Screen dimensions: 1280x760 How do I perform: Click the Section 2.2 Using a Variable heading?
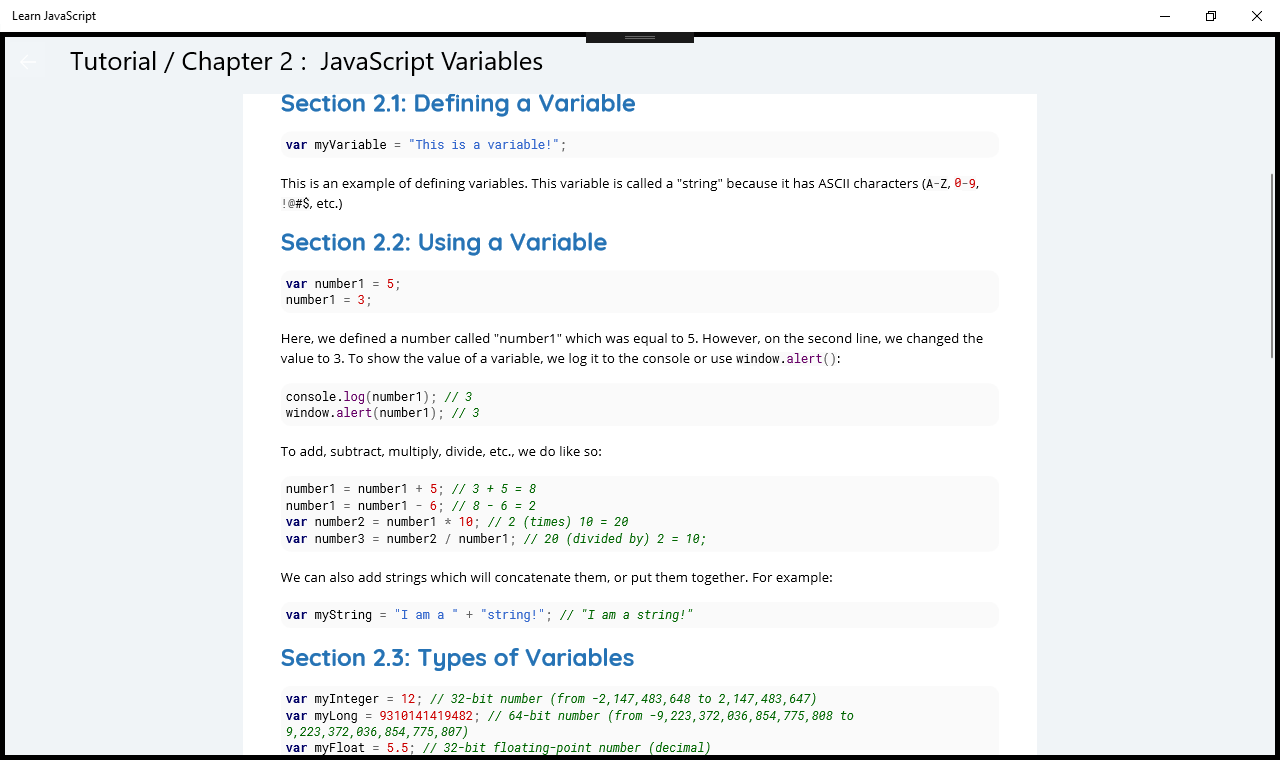tap(444, 243)
